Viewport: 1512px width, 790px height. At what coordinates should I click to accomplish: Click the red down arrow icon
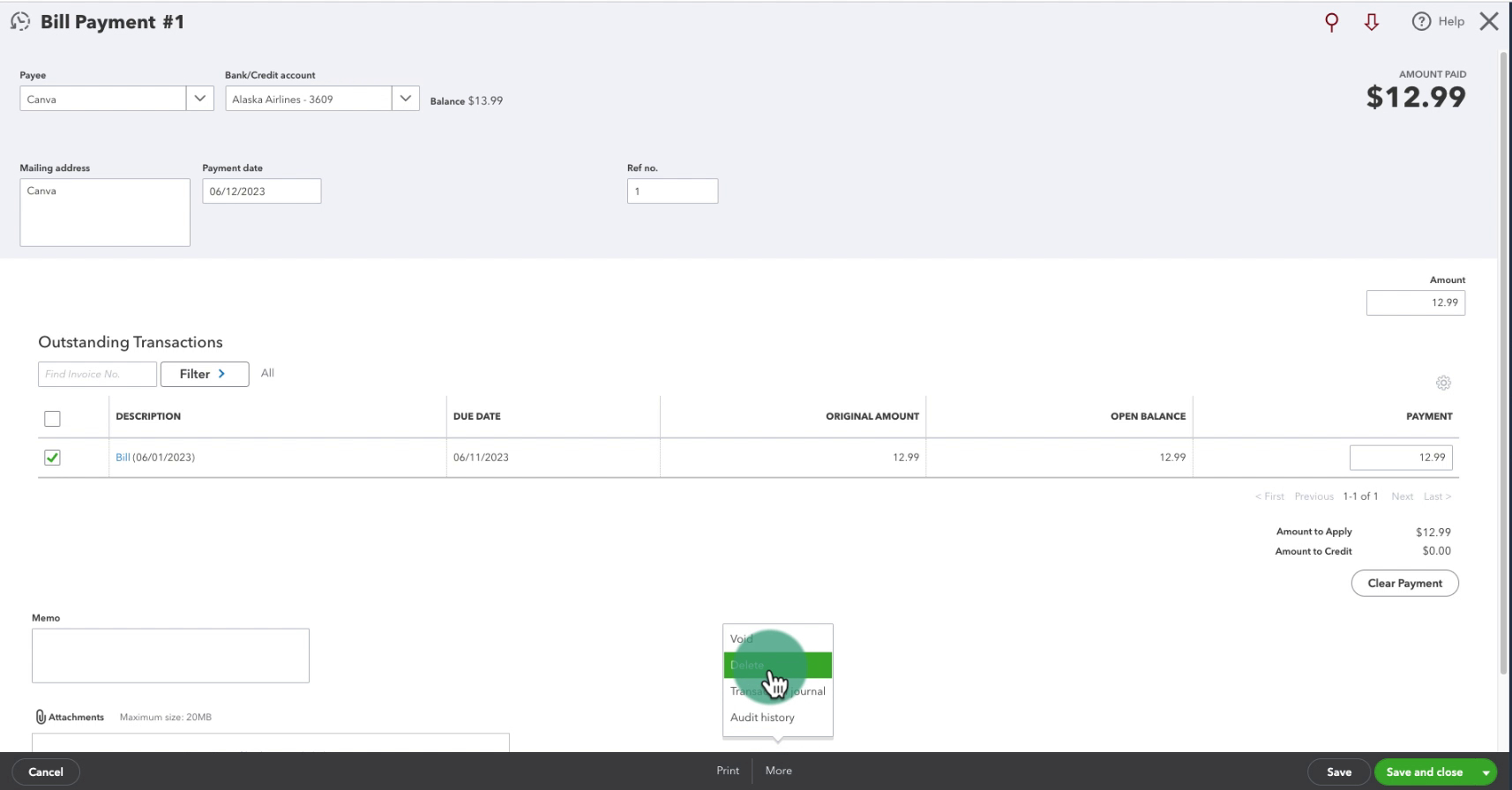tap(1371, 22)
